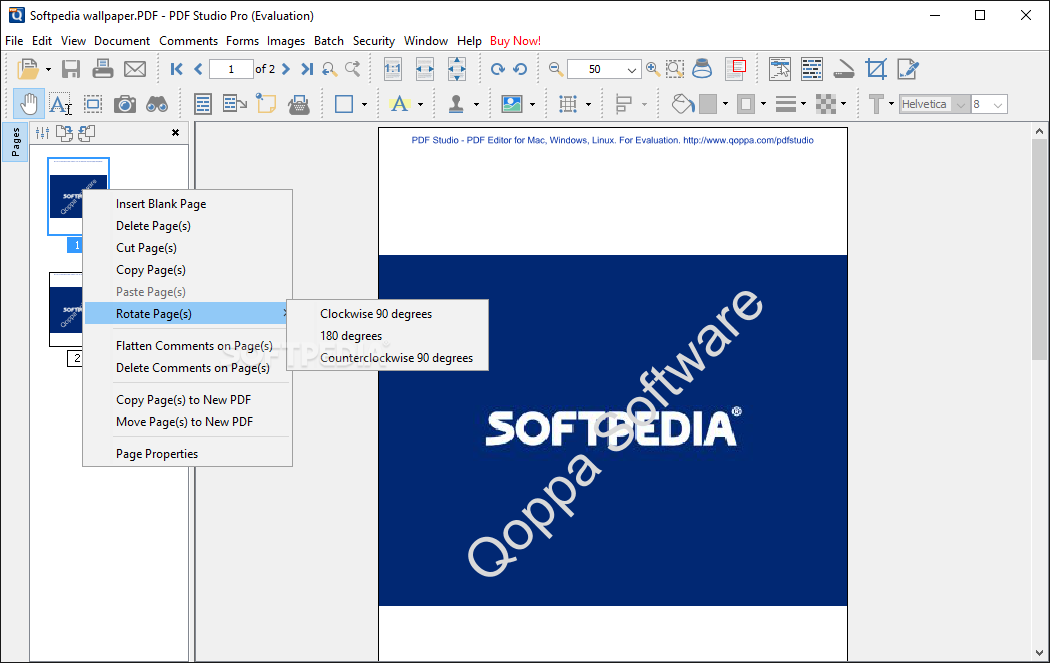Screen dimensions: 1050x663
Task: Click the zoom out magnifier
Action: point(555,69)
